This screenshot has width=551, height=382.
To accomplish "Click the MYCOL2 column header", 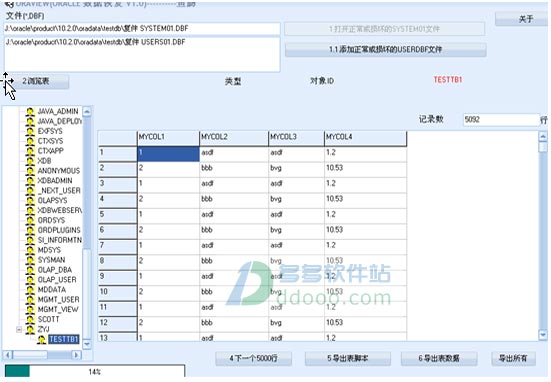I will (x=234, y=138).
